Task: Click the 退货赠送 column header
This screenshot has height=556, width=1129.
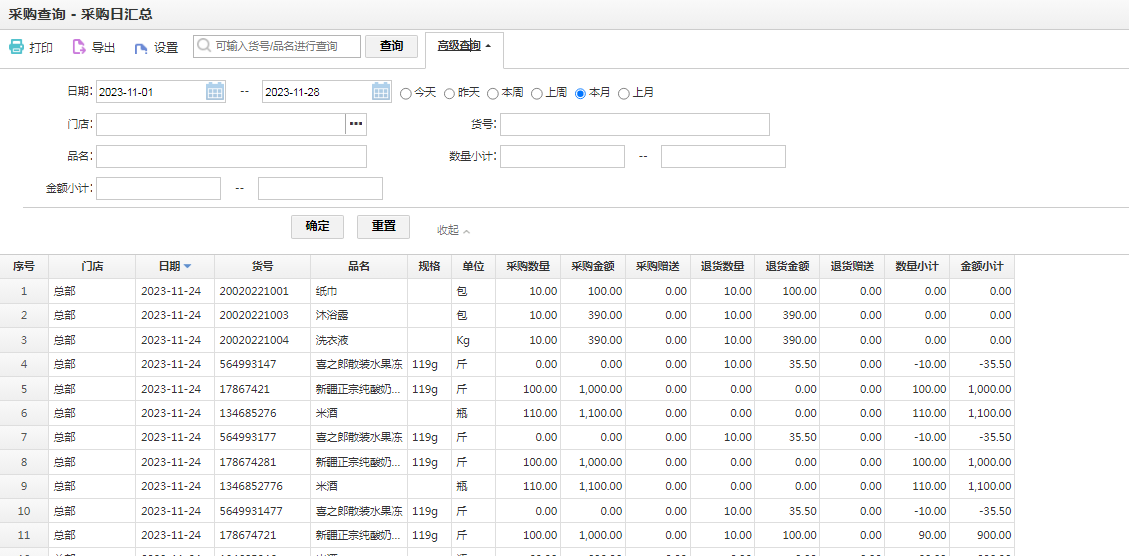Action: pos(853,266)
